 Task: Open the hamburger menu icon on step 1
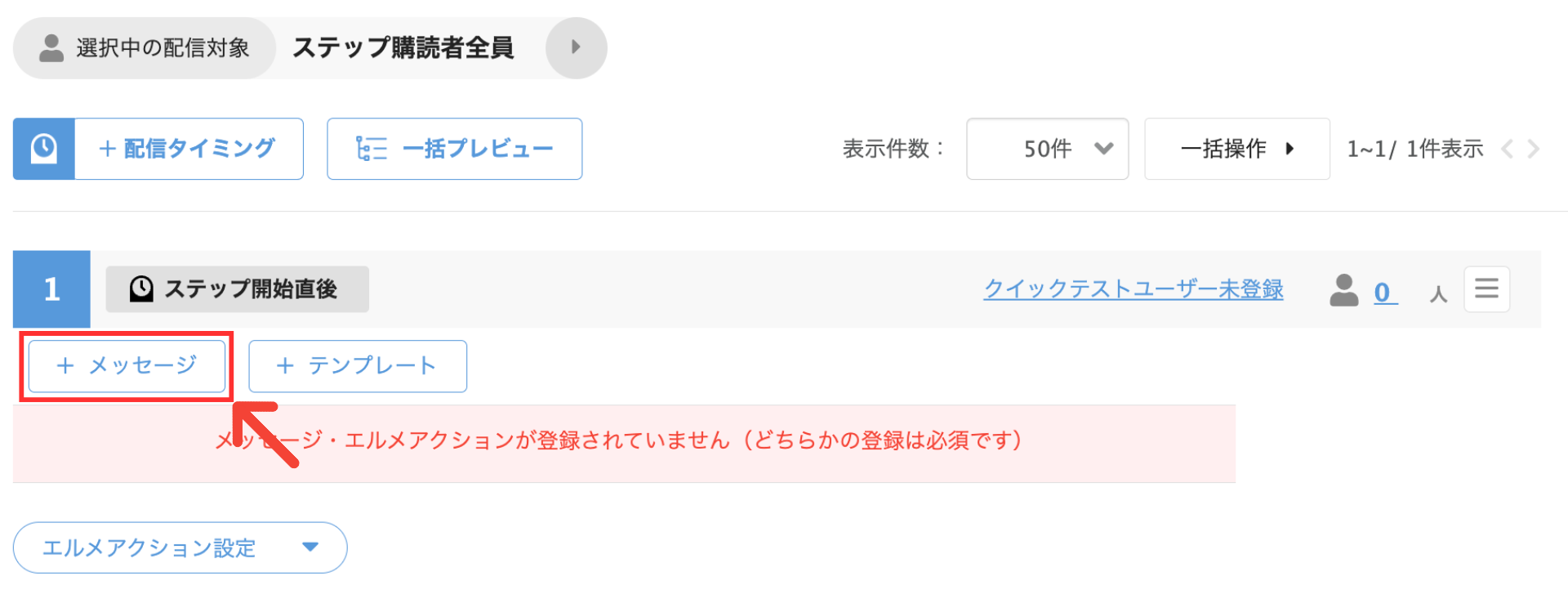[1486, 289]
